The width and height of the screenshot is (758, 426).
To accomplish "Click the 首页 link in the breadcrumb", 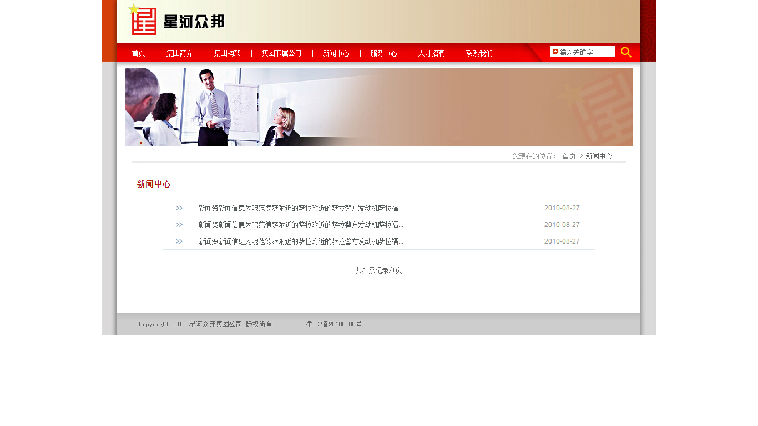I will [569, 156].
